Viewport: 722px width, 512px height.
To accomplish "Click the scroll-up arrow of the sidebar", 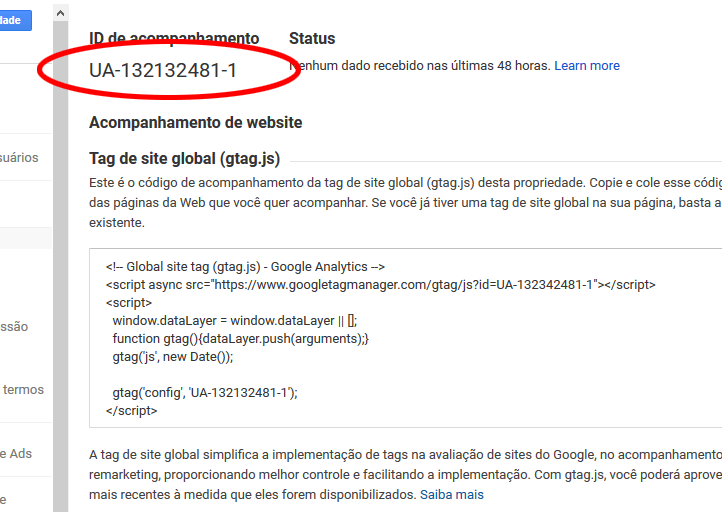I will coord(60,13).
